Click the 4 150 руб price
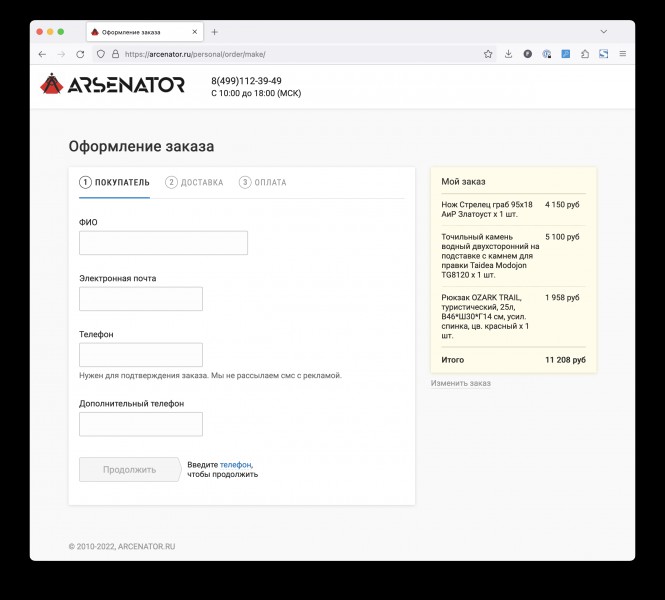665x600 pixels. click(562, 204)
